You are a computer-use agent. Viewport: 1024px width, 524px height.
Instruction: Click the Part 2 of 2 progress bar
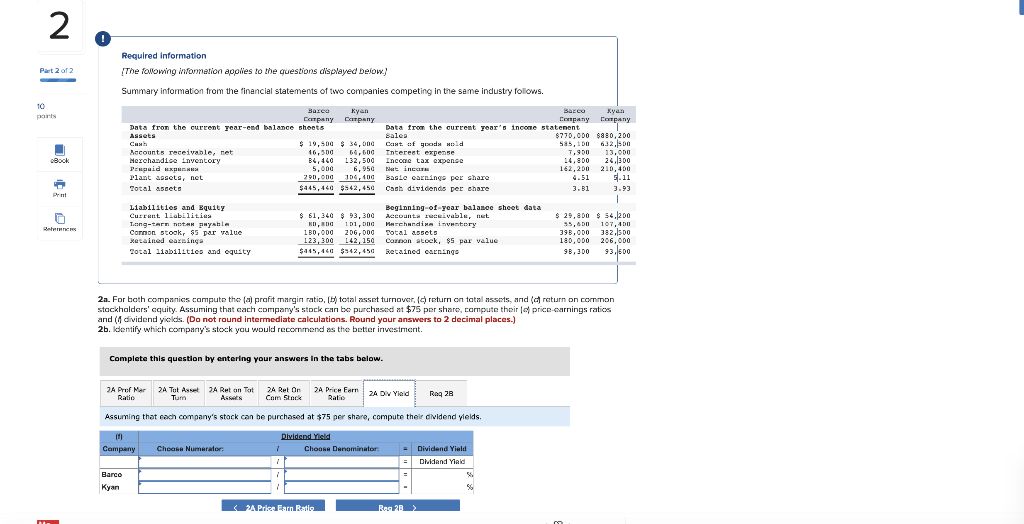point(57,80)
